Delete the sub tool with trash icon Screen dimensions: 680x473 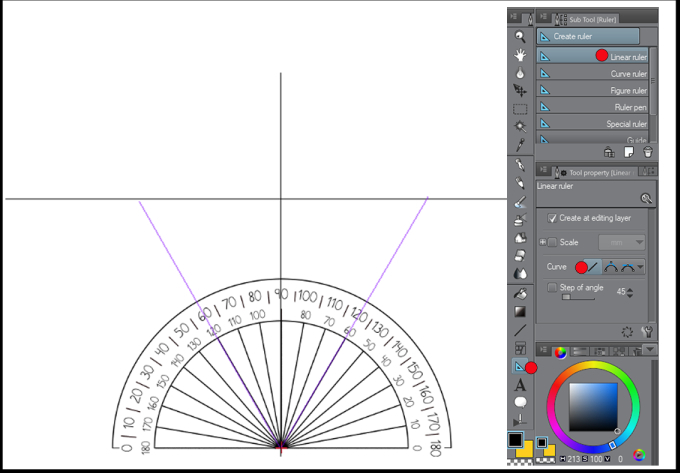point(647,152)
